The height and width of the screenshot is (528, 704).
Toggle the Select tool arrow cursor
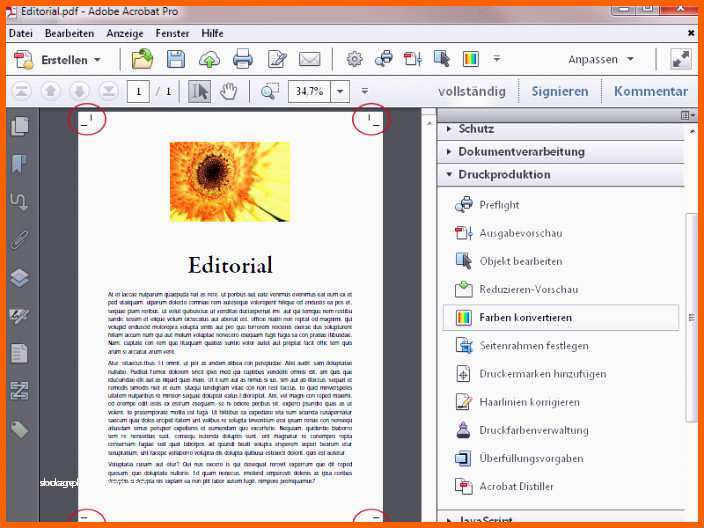(x=200, y=91)
